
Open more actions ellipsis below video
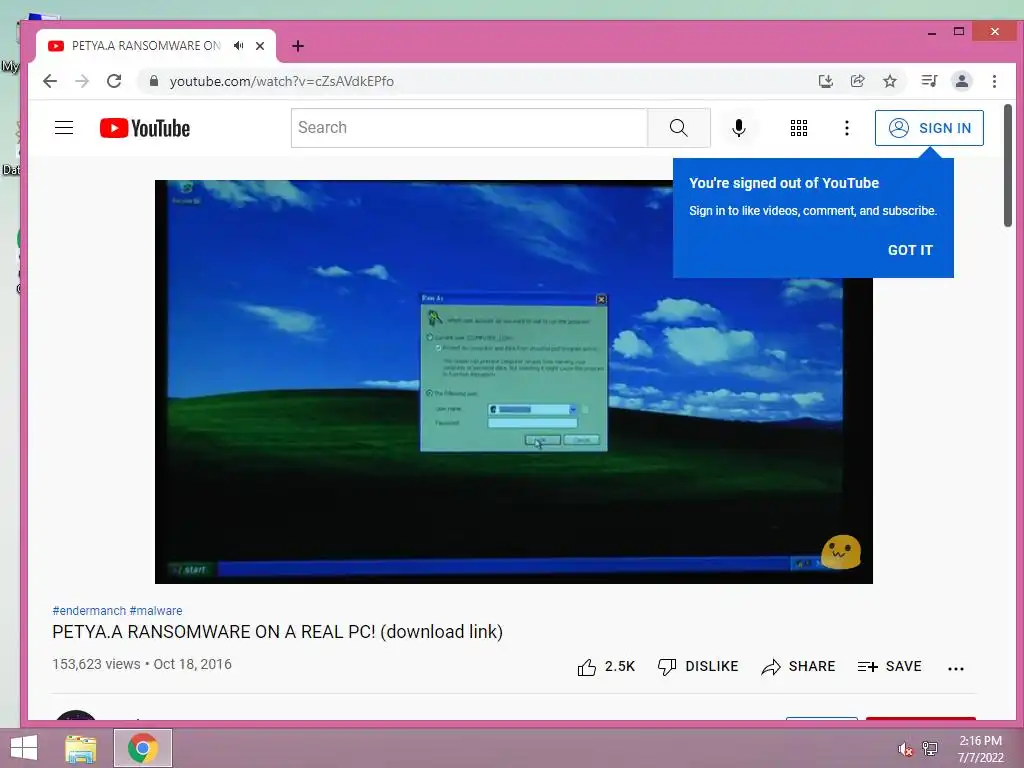955,668
